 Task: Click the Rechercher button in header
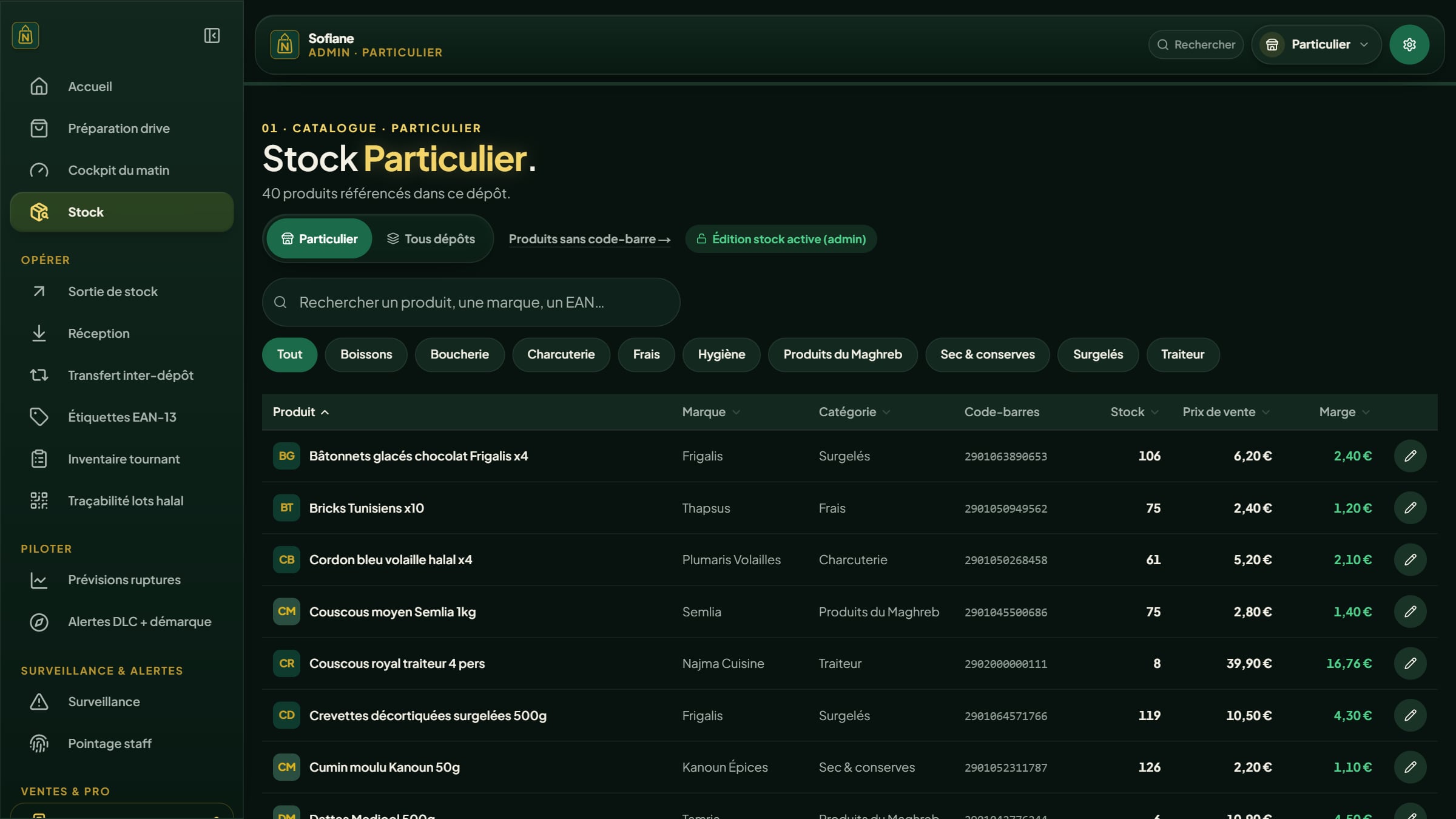(x=1196, y=44)
